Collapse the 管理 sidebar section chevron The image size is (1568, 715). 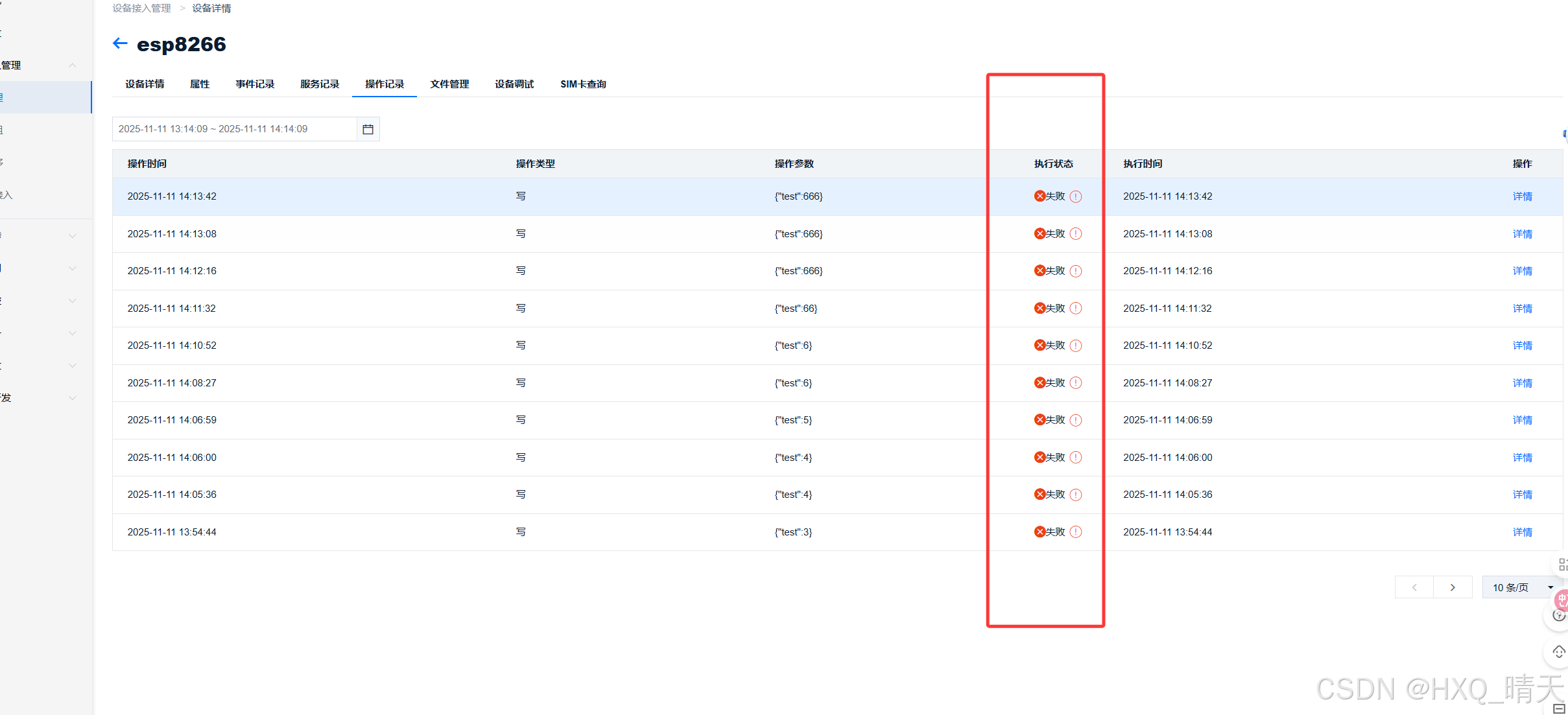pos(73,65)
